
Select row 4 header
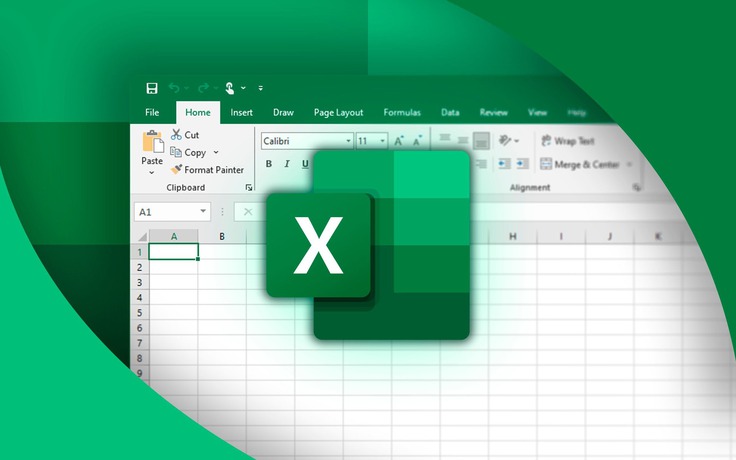(139, 298)
